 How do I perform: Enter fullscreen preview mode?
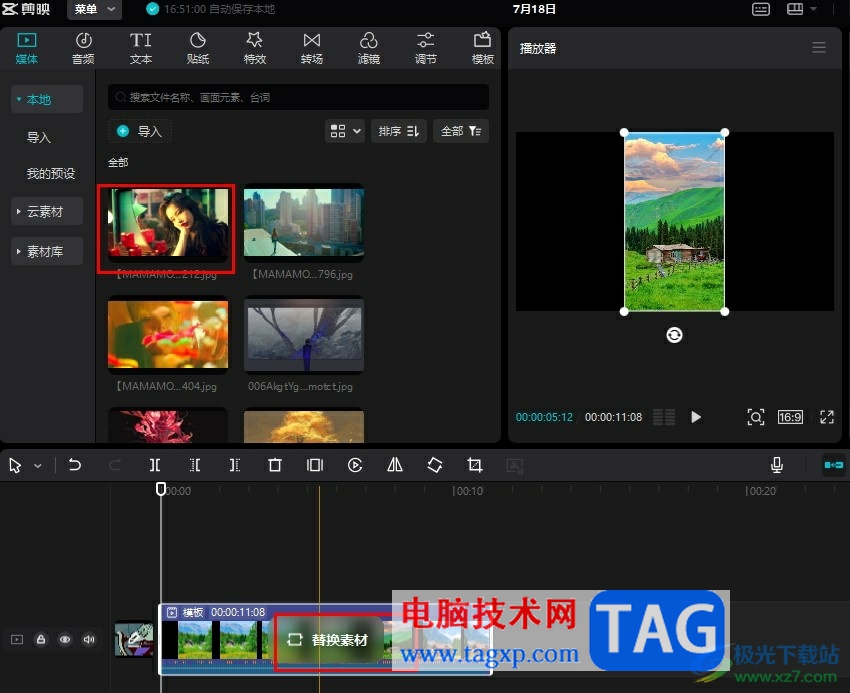pos(827,417)
